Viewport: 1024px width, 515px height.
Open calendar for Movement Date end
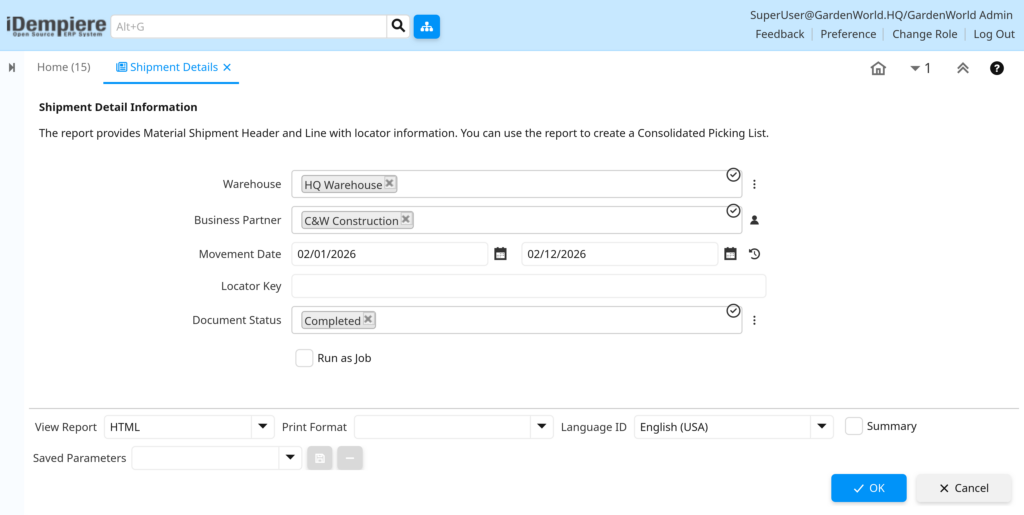pyautogui.click(x=730, y=254)
